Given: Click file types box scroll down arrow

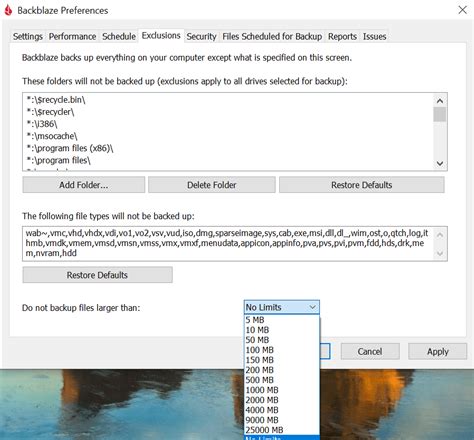Looking at the screenshot, I should [x=440, y=253].
